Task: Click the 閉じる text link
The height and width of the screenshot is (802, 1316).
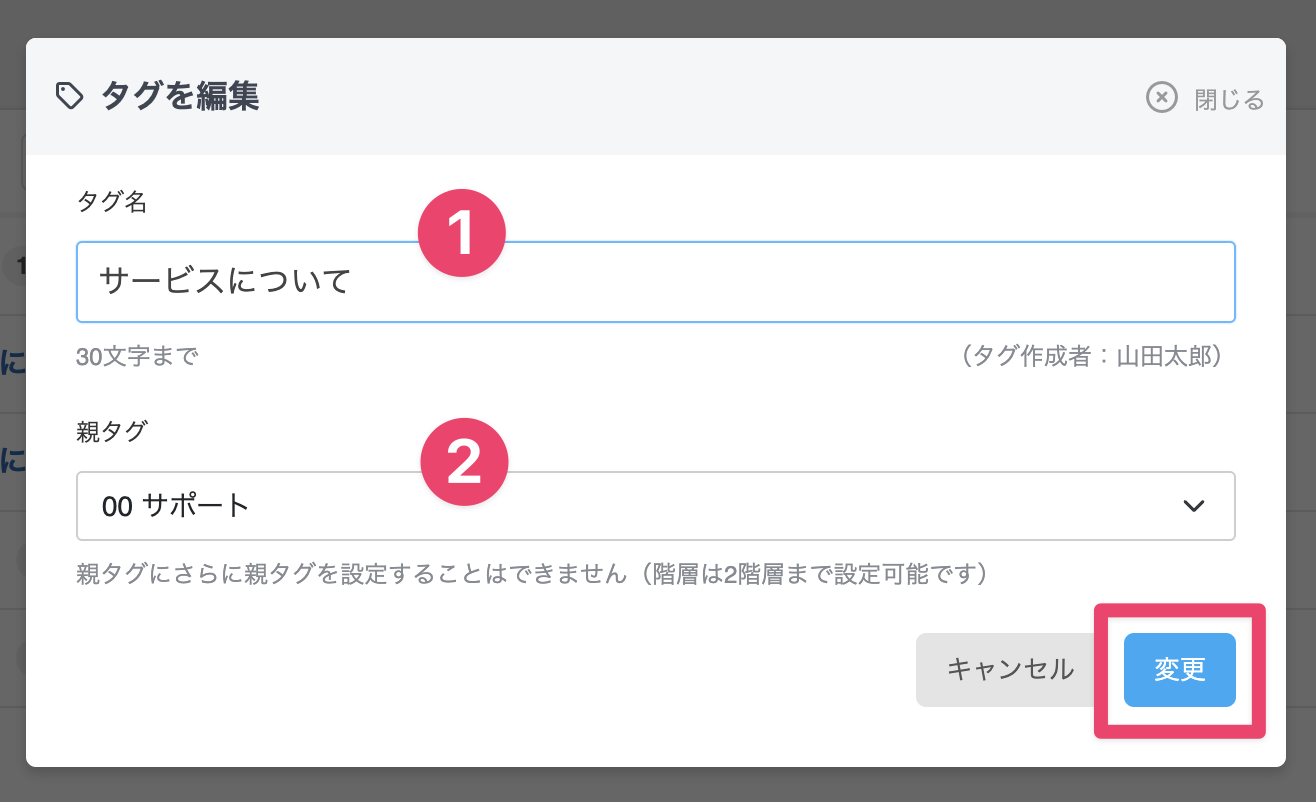Action: point(1229,100)
